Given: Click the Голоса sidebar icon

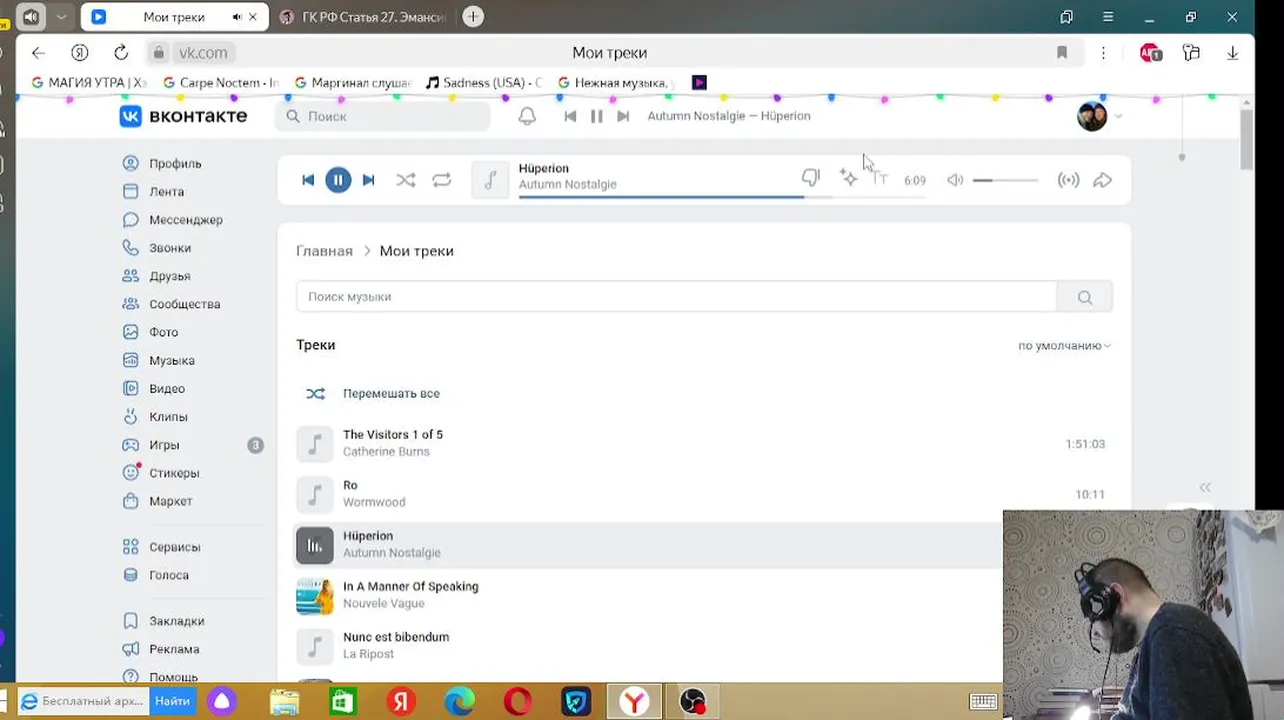Looking at the screenshot, I should click(130, 575).
